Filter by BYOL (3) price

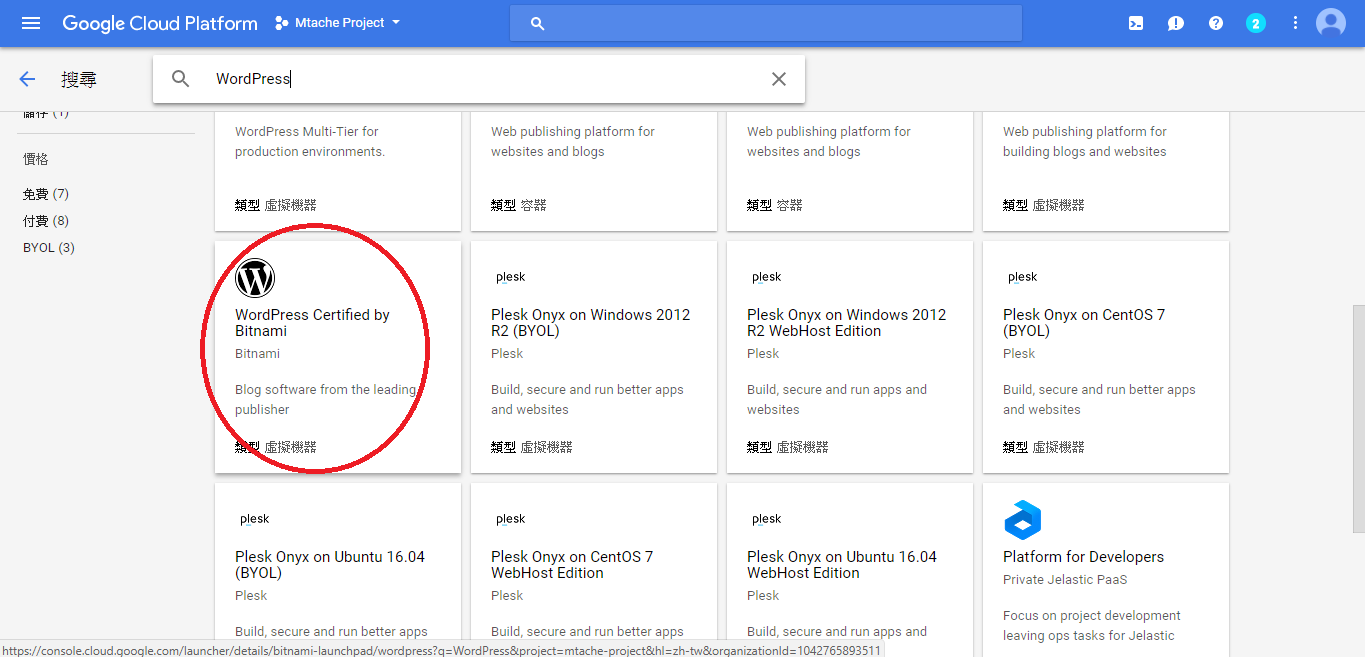pyautogui.click(x=49, y=248)
